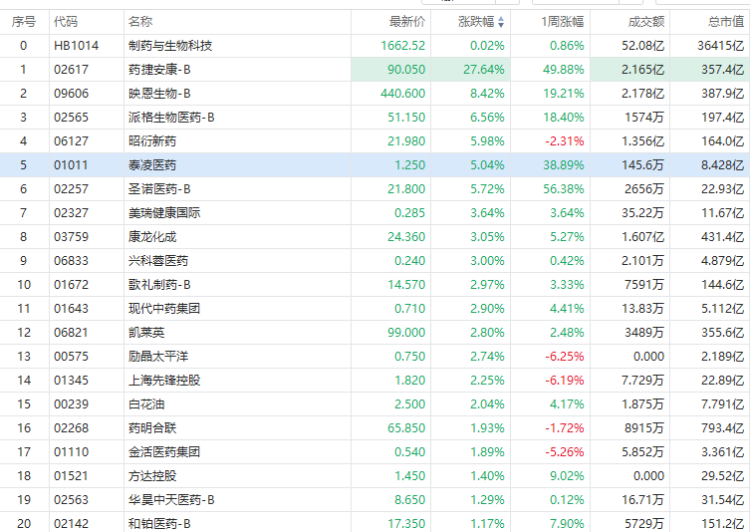Open 昭衍新药 stock entry
The height and width of the screenshot is (532, 750).
click(152, 141)
